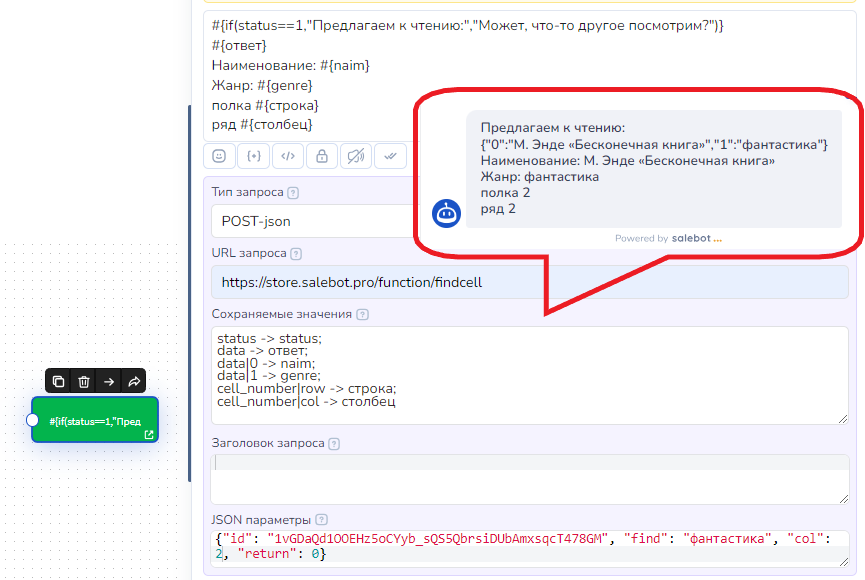This screenshot has height=580, width=865.
Task: Delete the block using trash icon
Action: point(84,381)
